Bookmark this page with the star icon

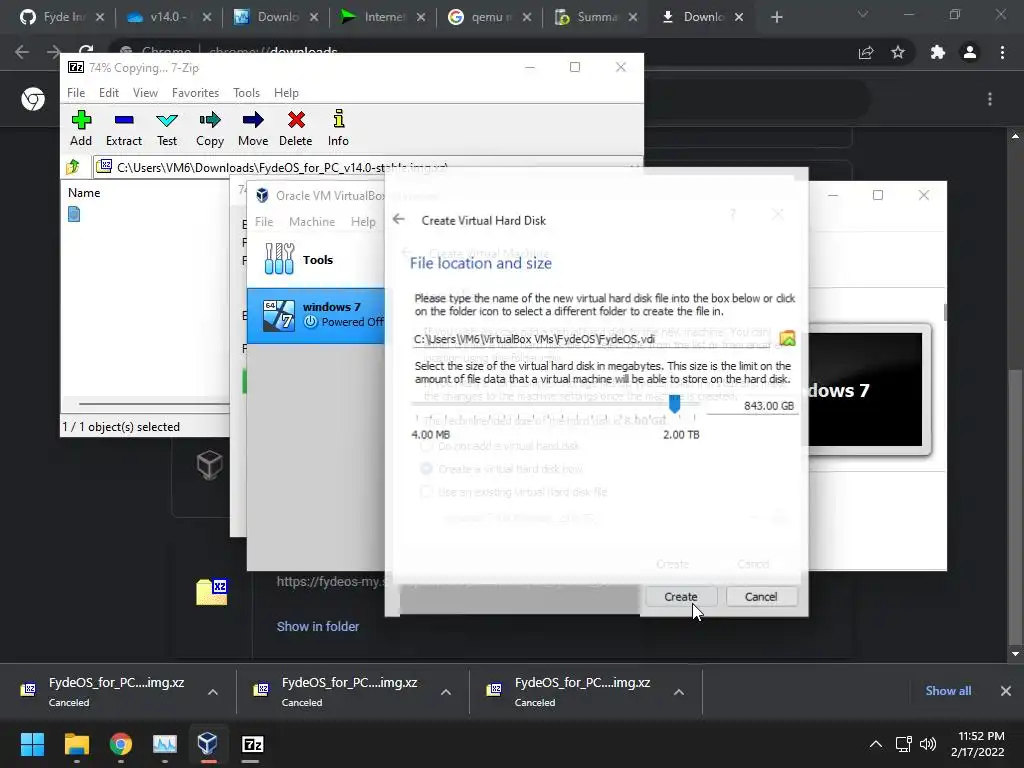[x=898, y=52]
